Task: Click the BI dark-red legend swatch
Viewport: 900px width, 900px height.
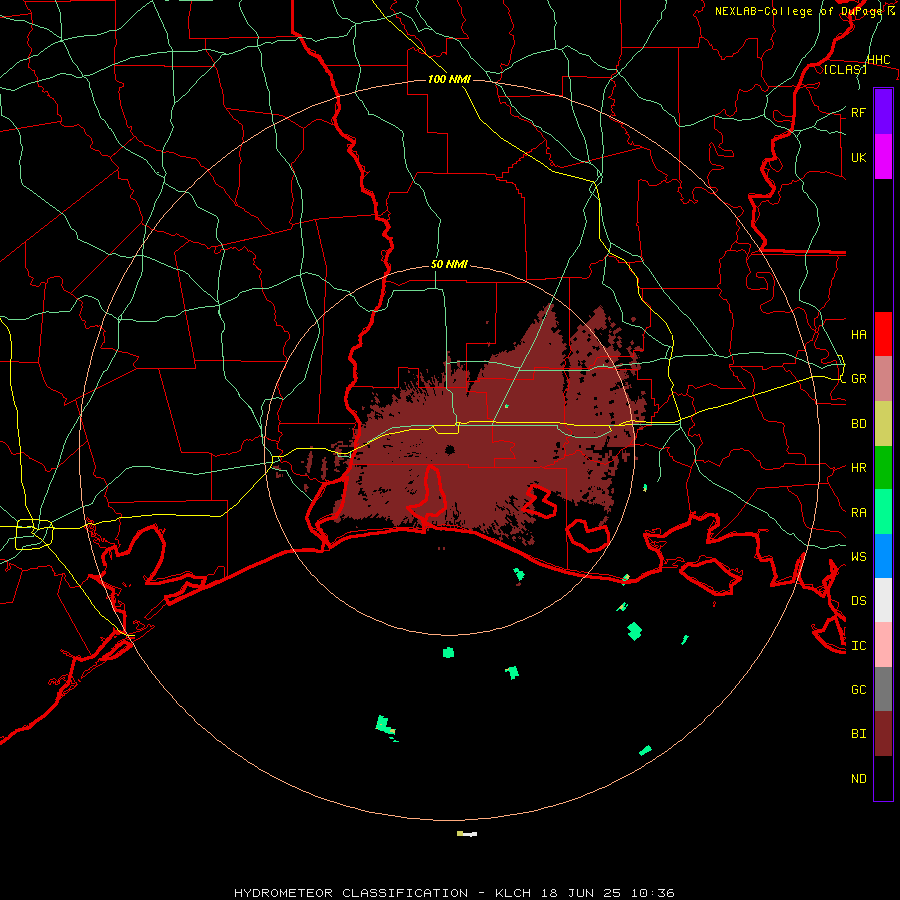Action: 883,734
